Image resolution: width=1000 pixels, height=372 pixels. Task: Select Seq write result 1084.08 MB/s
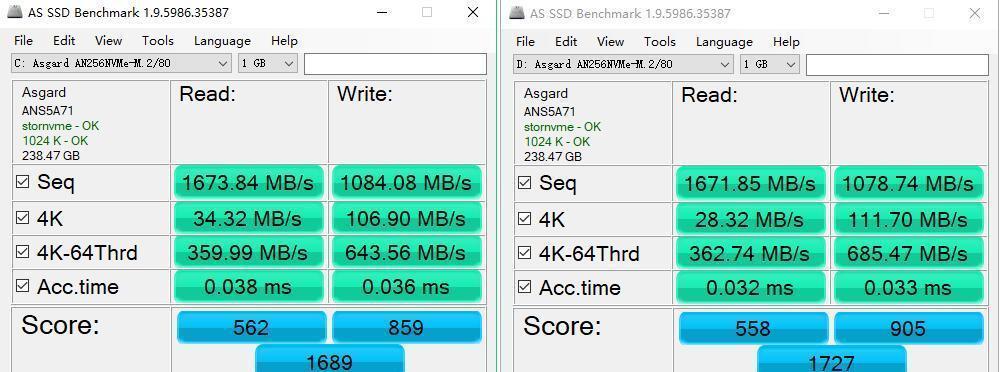coord(406,183)
